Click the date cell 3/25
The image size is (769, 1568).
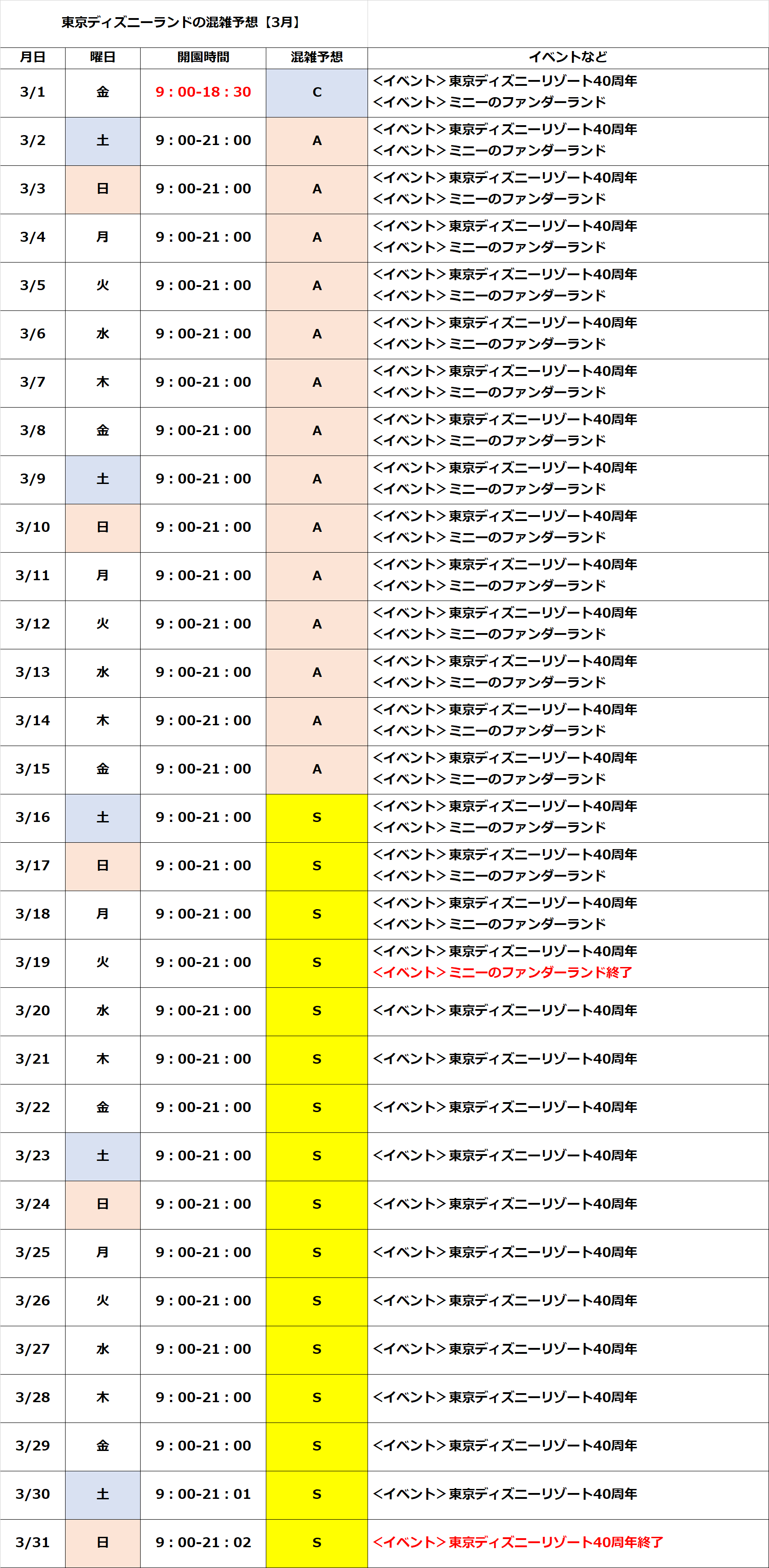tap(33, 1253)
